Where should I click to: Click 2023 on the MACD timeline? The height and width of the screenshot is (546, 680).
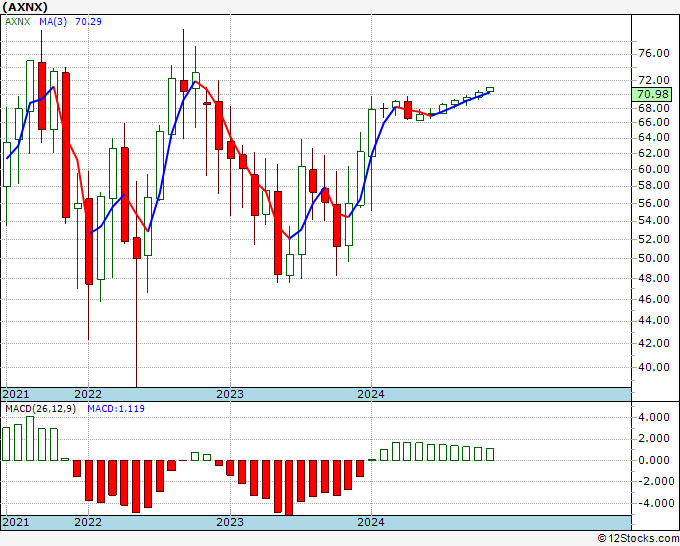click(230, 522)
